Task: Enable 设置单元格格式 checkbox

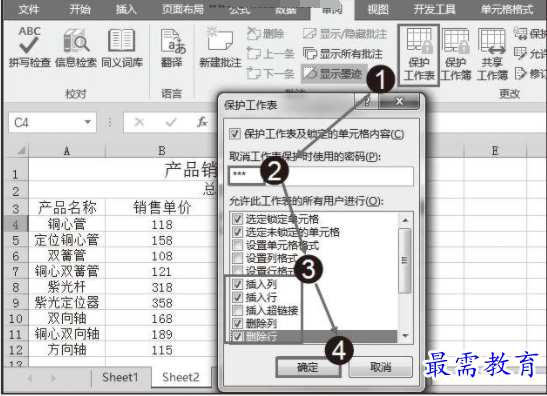Action: [238, 245]
